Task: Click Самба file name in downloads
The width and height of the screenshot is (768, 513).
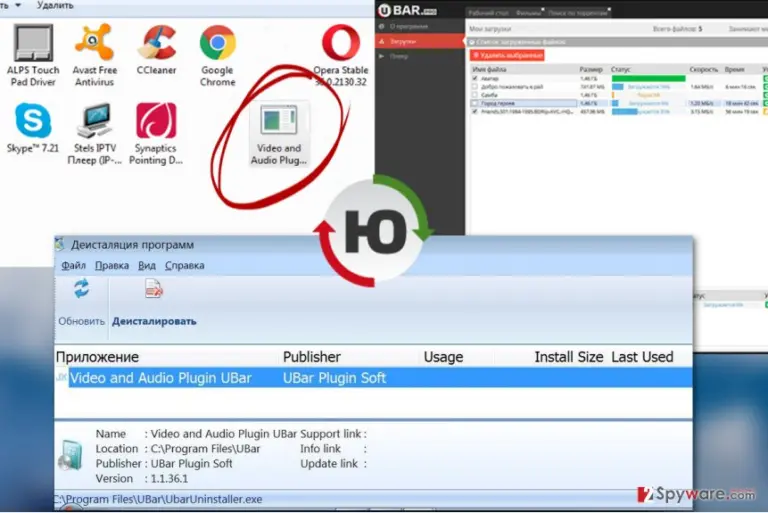Action: point(489,95)
